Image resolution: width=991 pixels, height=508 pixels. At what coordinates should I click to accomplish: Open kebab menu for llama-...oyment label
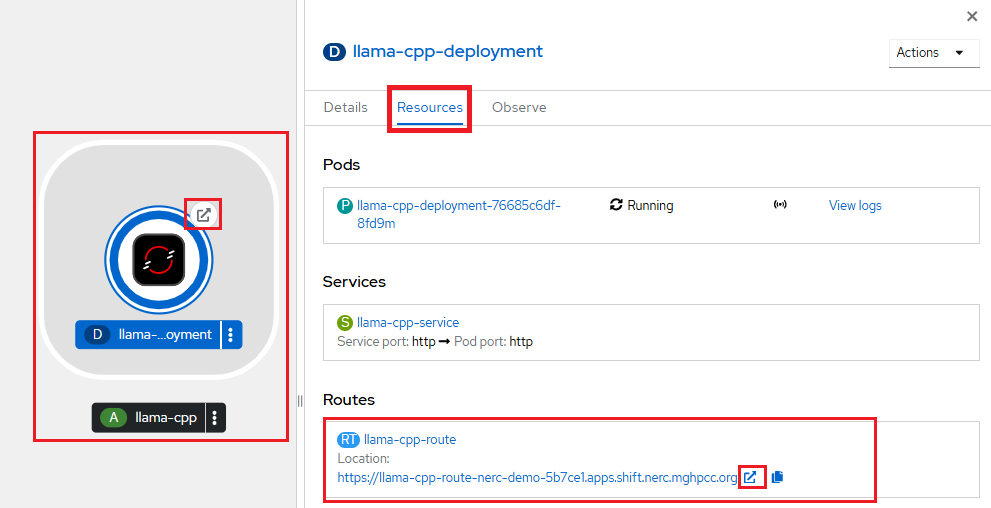[x=231, y=334]
